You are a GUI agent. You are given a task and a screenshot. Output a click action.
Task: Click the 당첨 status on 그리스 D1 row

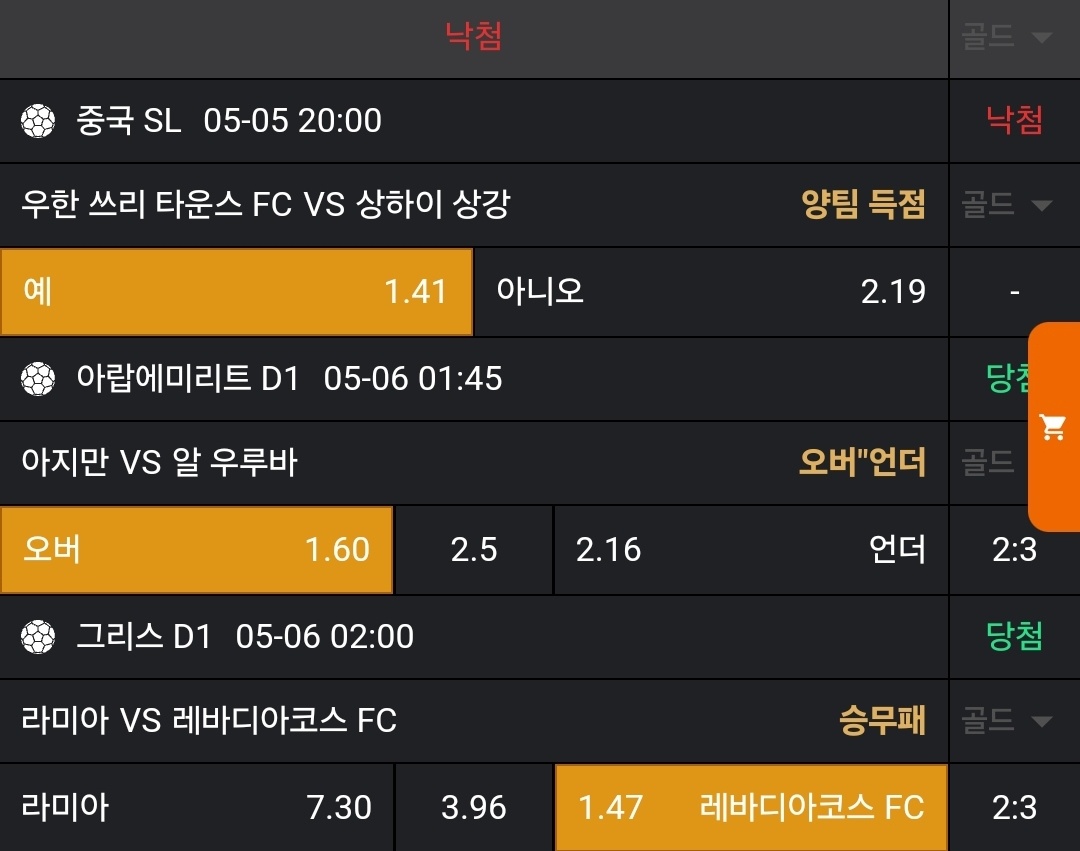(1014, 637)
